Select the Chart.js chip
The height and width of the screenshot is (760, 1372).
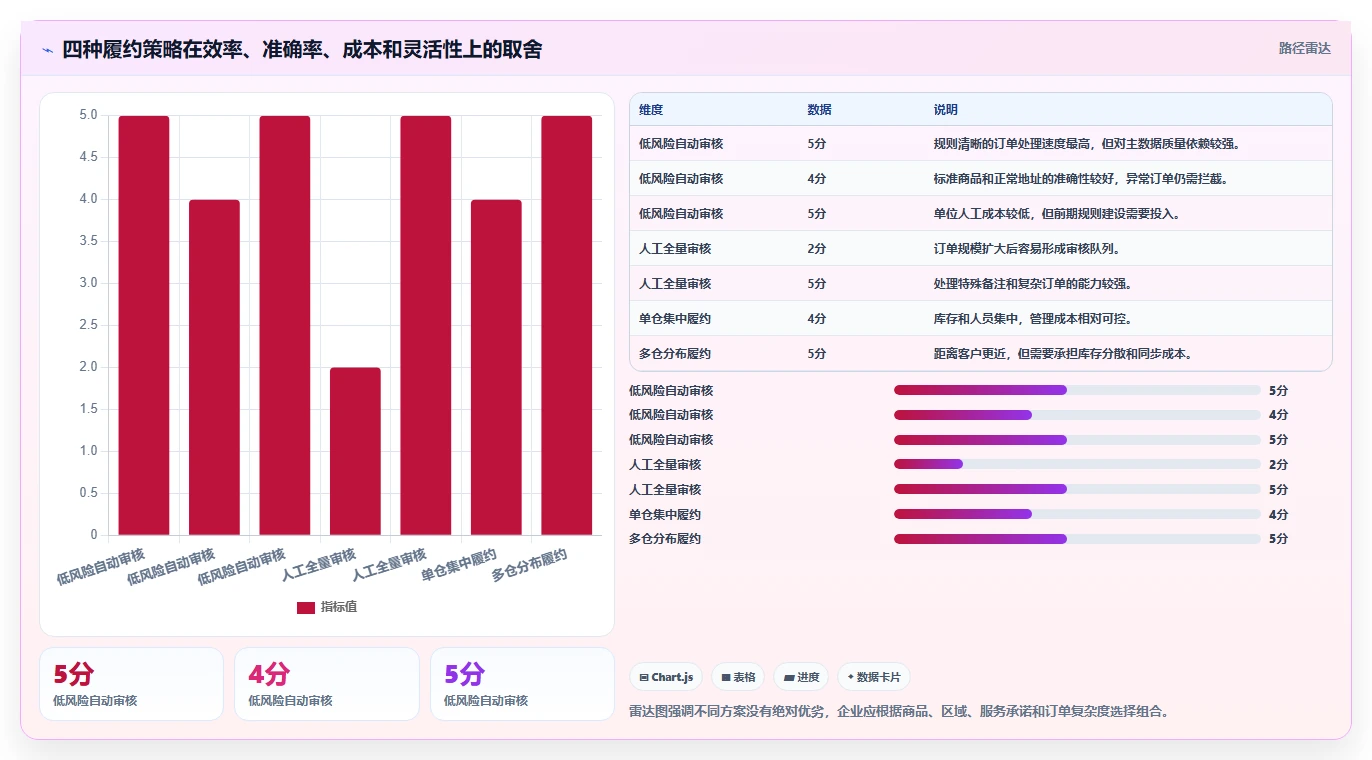(x=666, y=677)
